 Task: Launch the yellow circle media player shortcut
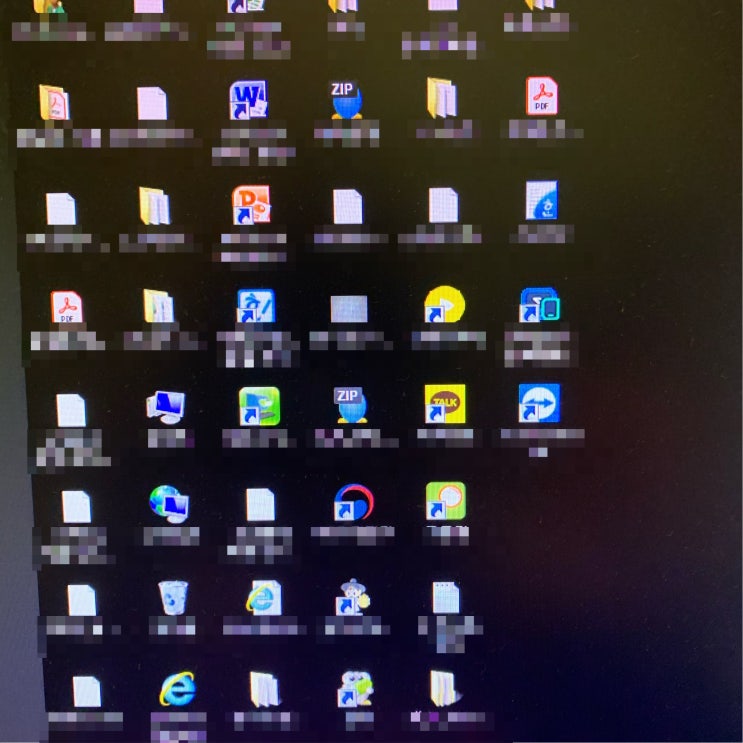pyautogui.click(x=444, y=304)
